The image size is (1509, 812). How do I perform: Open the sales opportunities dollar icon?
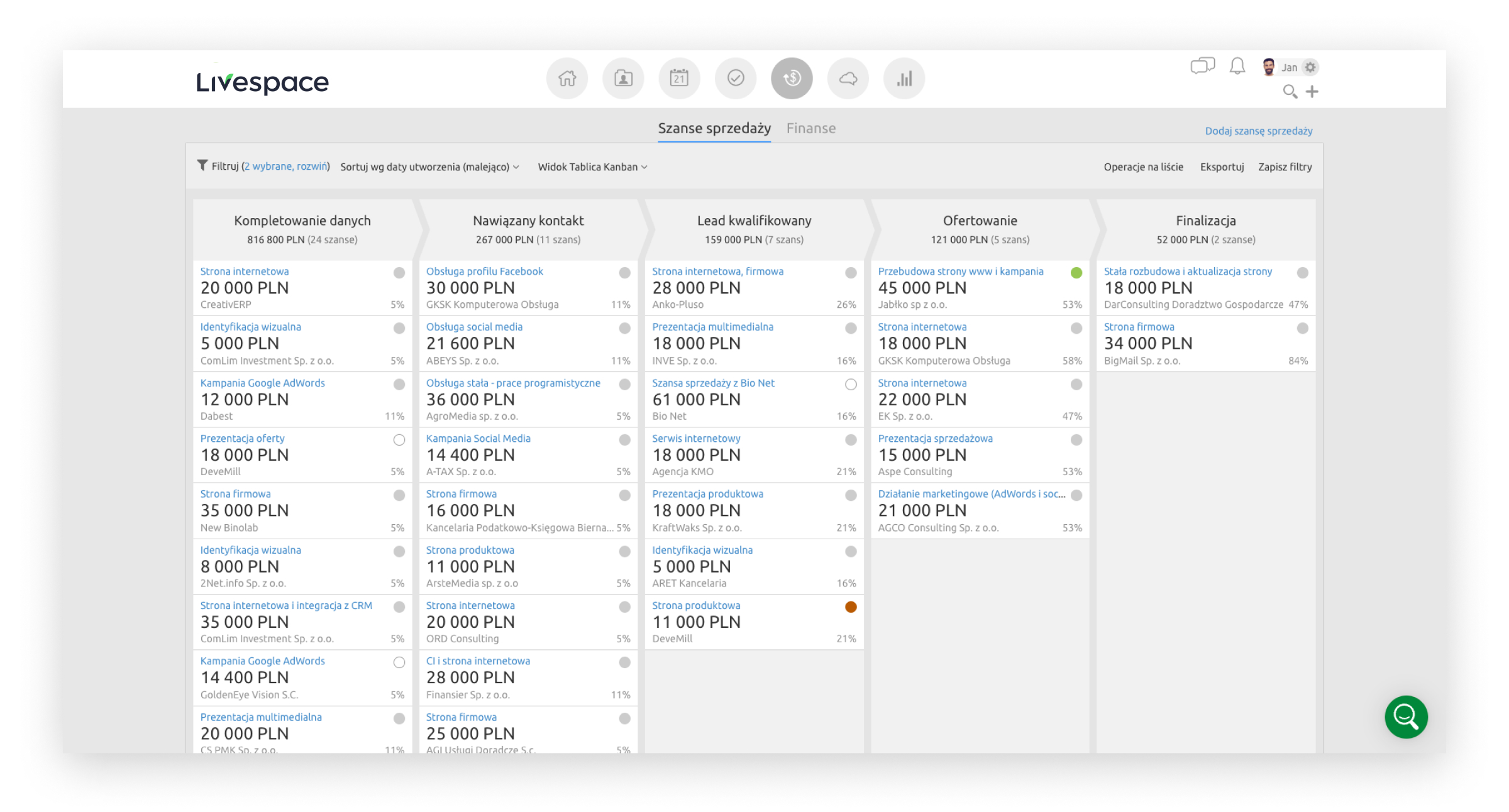click(x=792, y=79)
